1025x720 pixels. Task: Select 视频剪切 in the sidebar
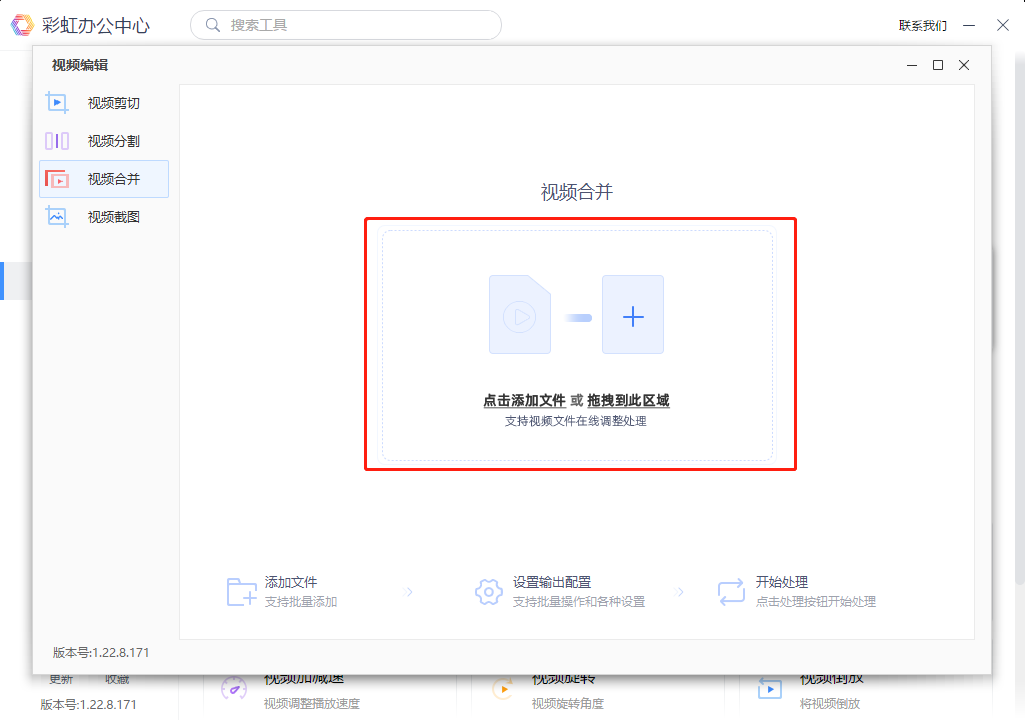pyautogui.click(x=104, y=103)
